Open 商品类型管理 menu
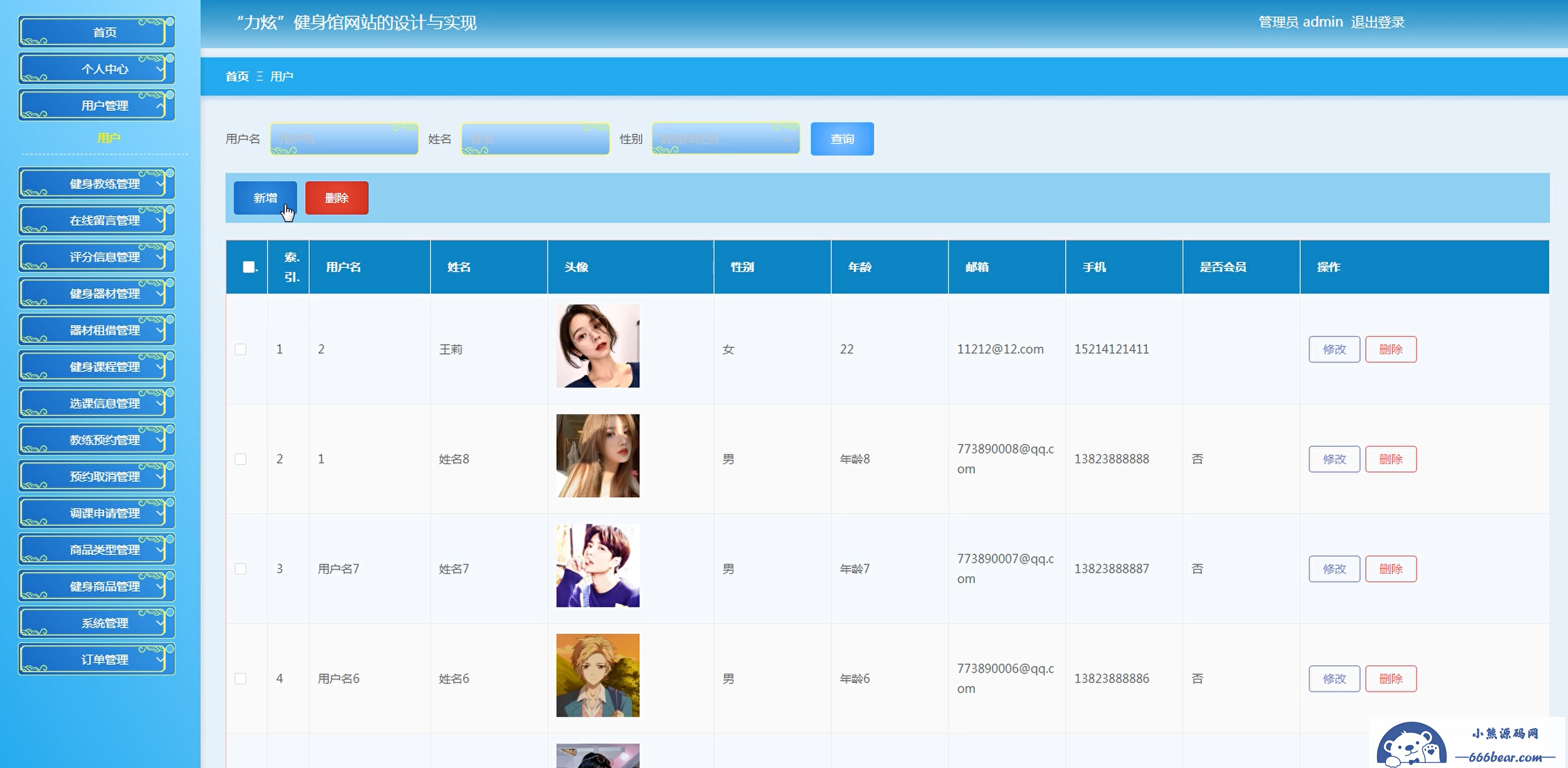Image resolution: width=1568 pixels, height=768 pixels. [97, 548]
